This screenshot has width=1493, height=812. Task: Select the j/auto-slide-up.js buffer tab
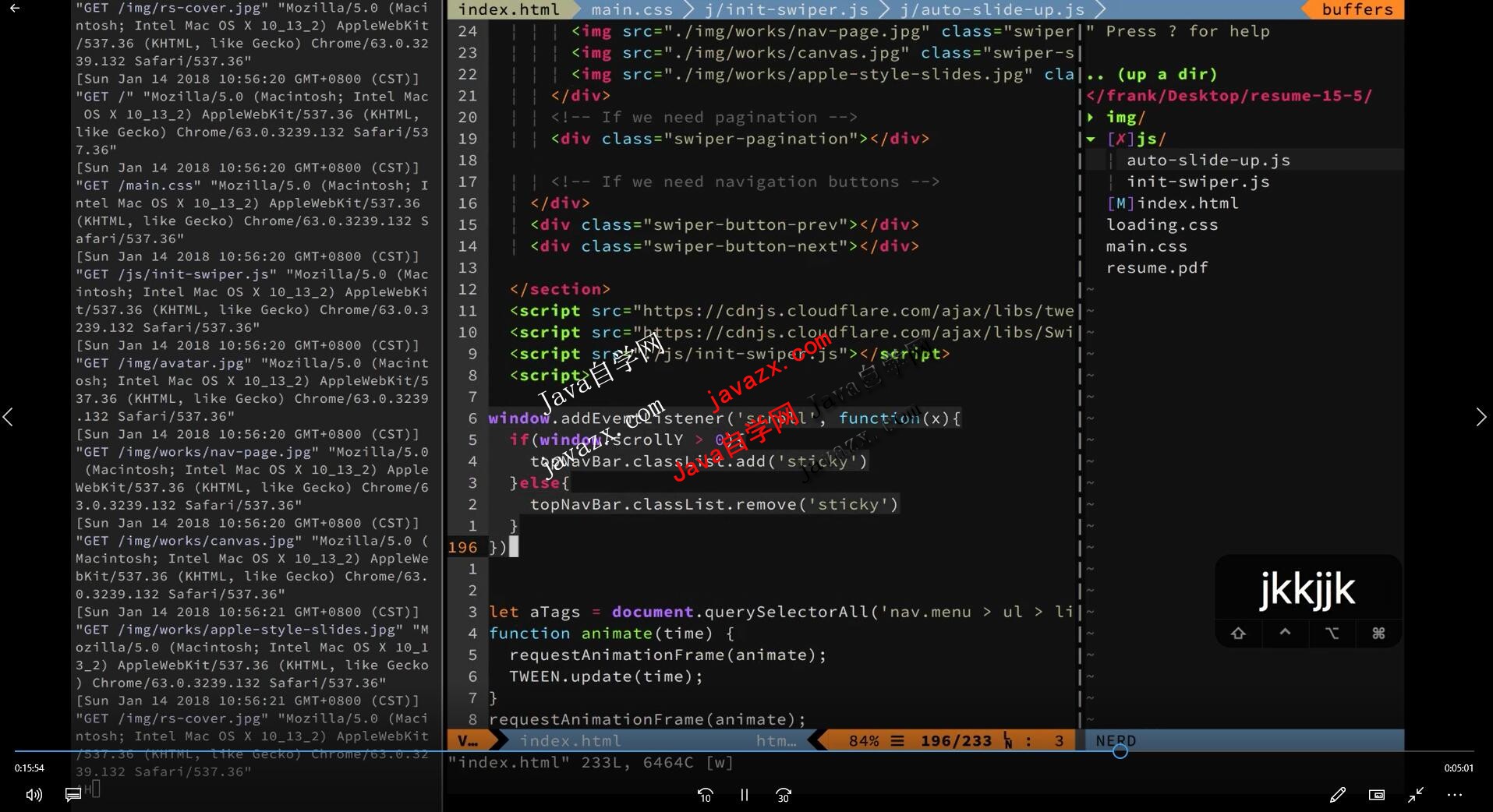point(992,9)
